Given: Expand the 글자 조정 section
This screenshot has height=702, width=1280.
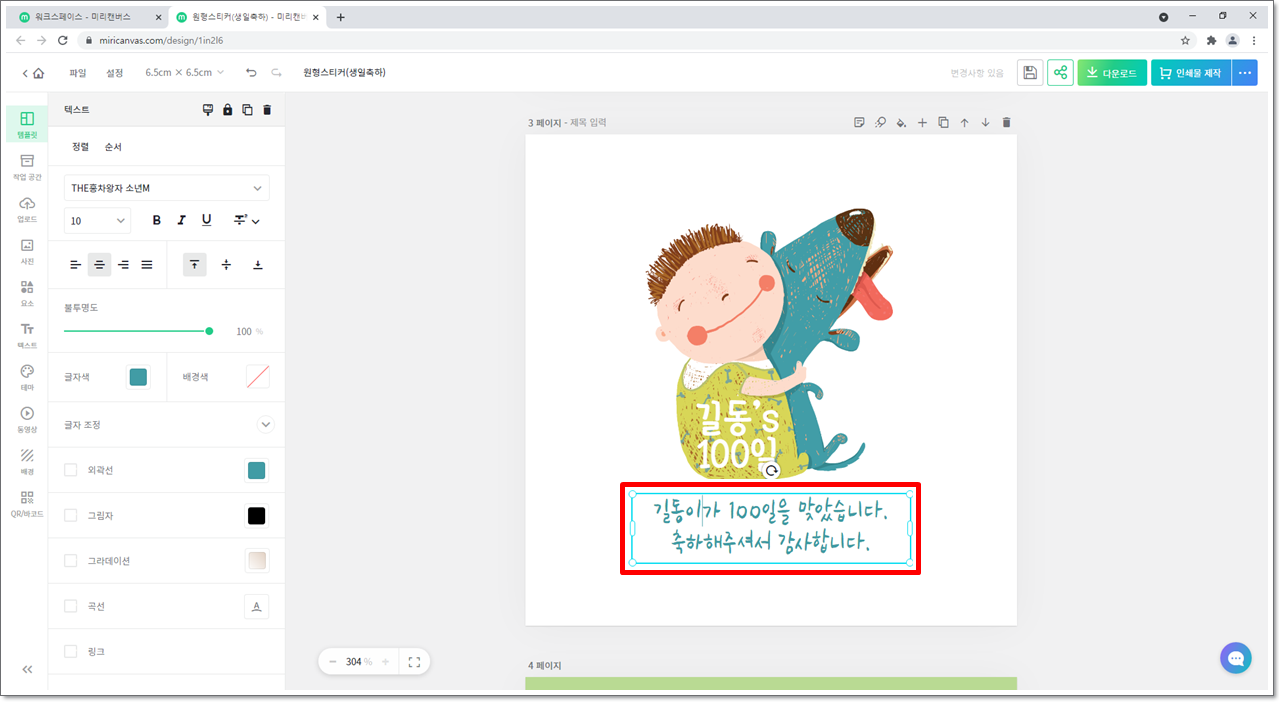Looking at the screenshot, I should pyautogui.click(x=266, y=425).
